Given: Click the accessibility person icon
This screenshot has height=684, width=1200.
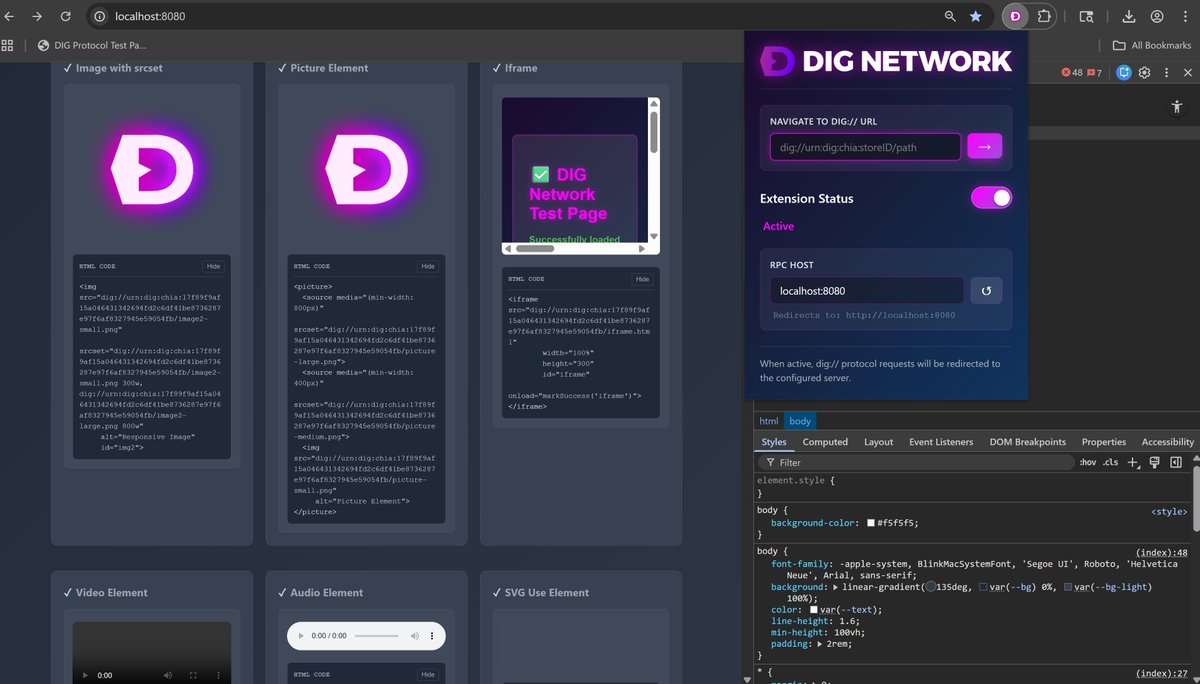Looking at the screenshot, I should [x=1176, y=106].
